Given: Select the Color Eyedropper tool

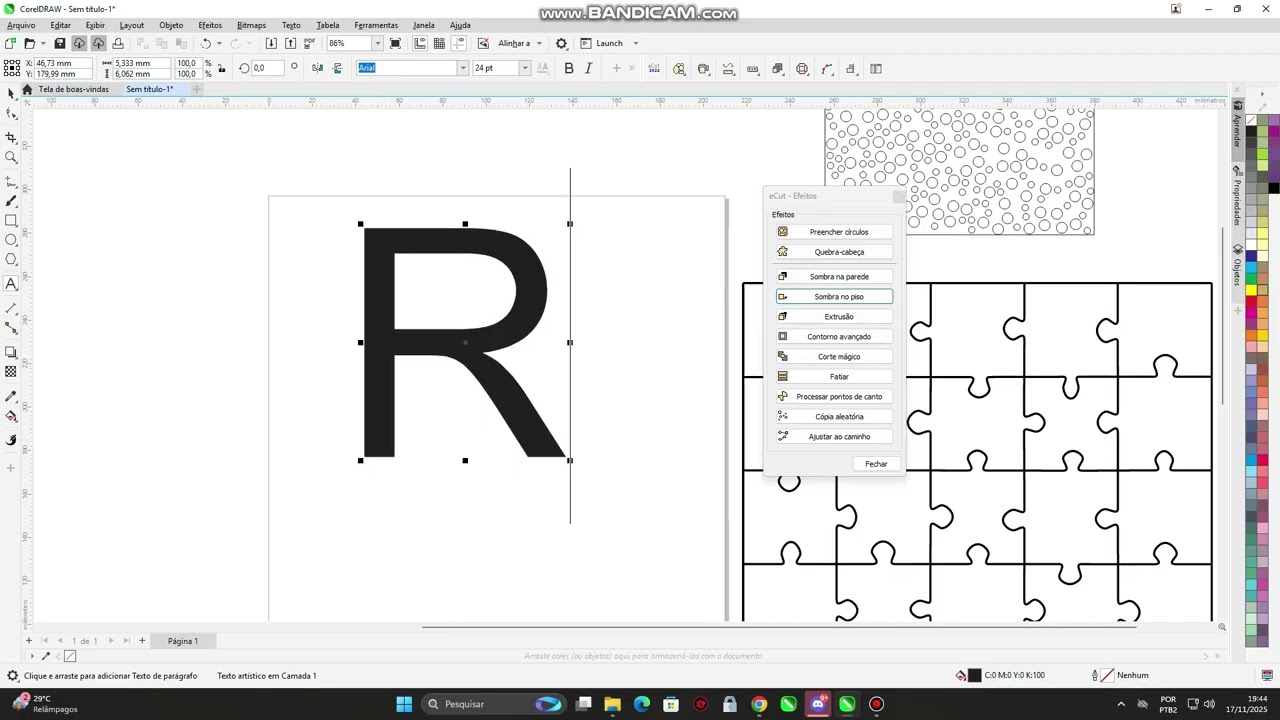Looking at the screenshot, I should click(x=11, y=396).
